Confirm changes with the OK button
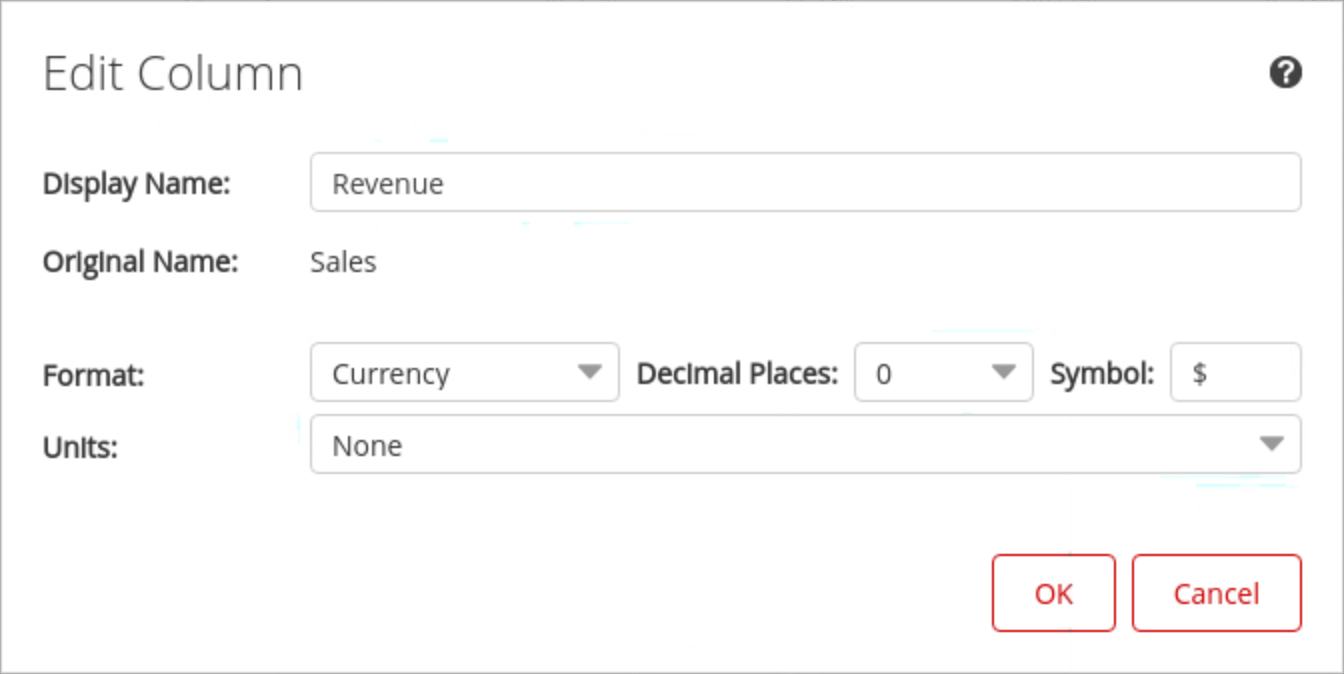 pyautogui.click(x=1053, y=593)
